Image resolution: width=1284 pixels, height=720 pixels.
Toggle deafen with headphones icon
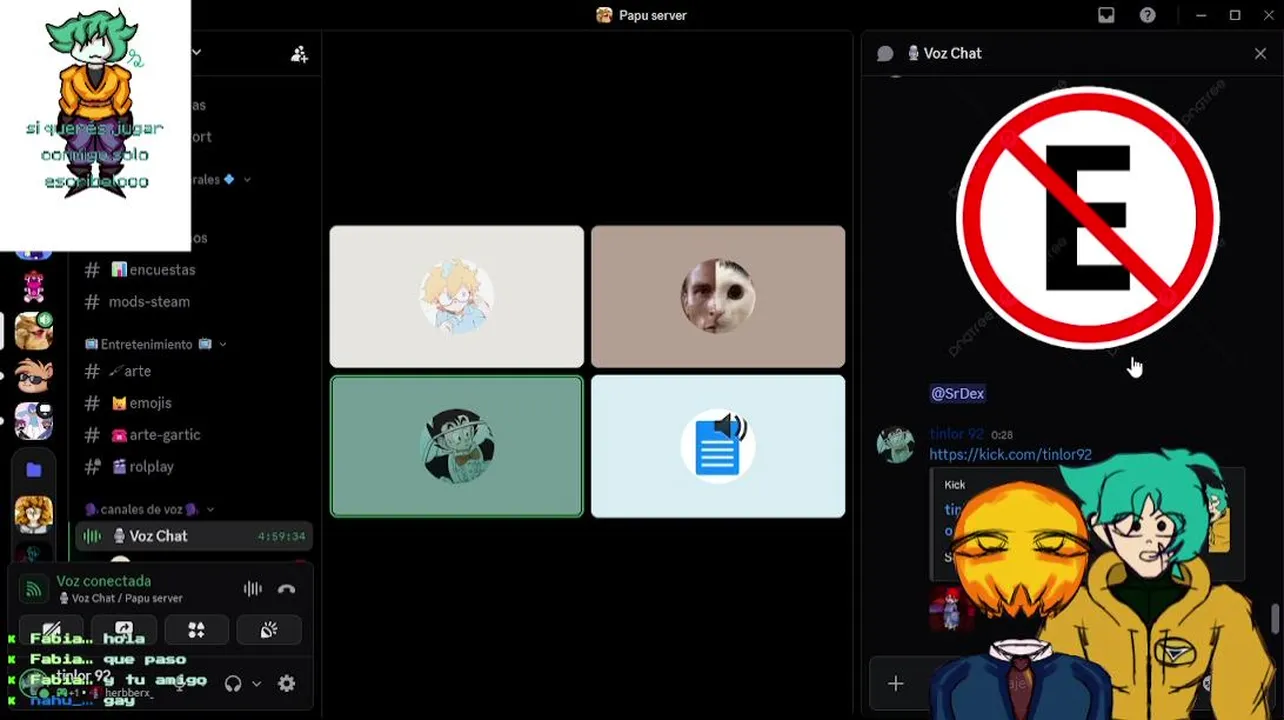233,684
